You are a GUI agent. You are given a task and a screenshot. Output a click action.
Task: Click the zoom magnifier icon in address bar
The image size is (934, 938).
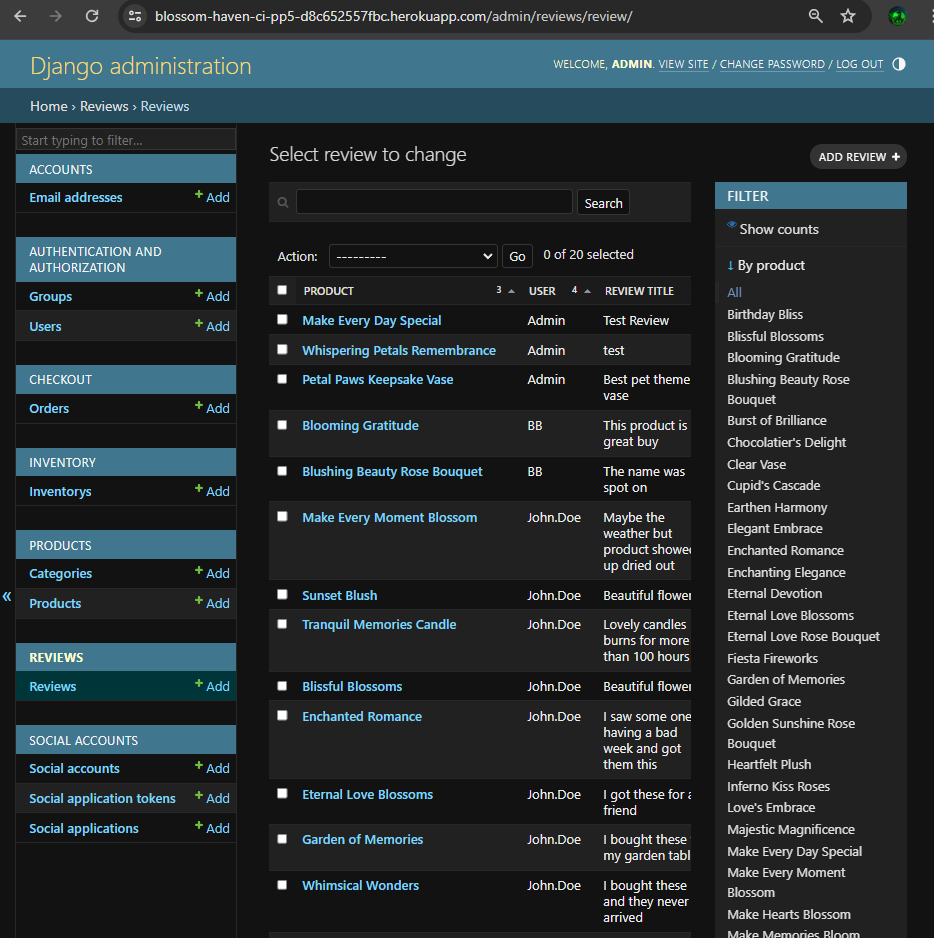pos(816,16)
